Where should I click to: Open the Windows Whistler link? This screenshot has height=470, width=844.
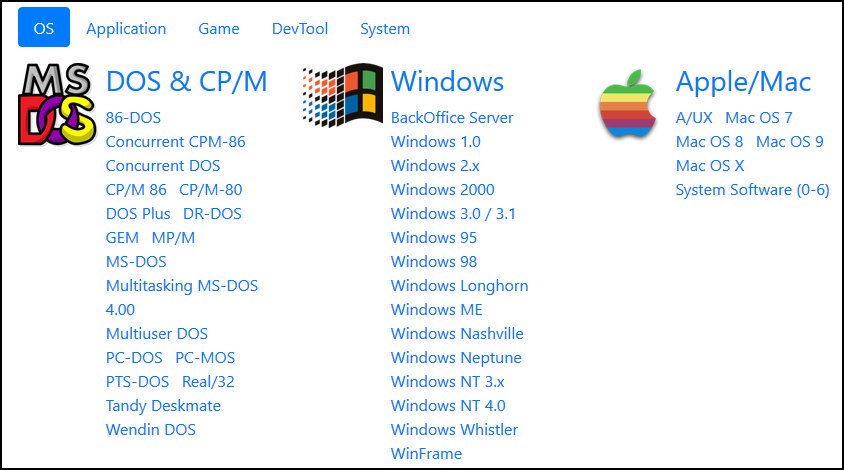454,430
